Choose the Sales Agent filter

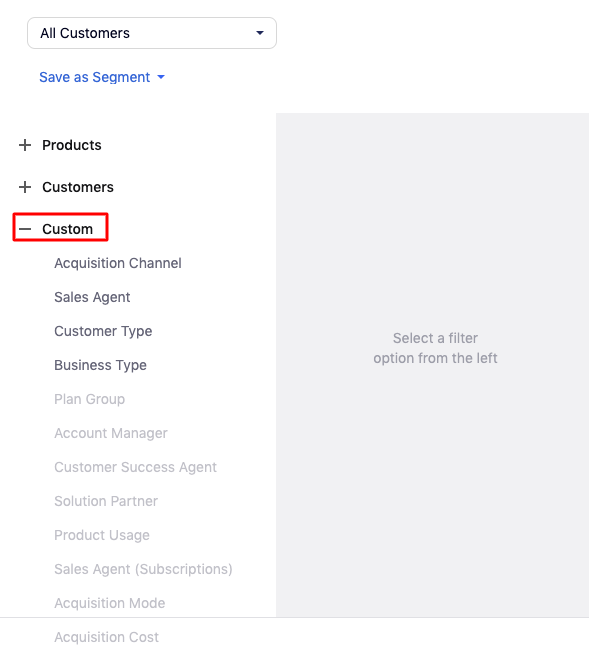coord(92,297)
